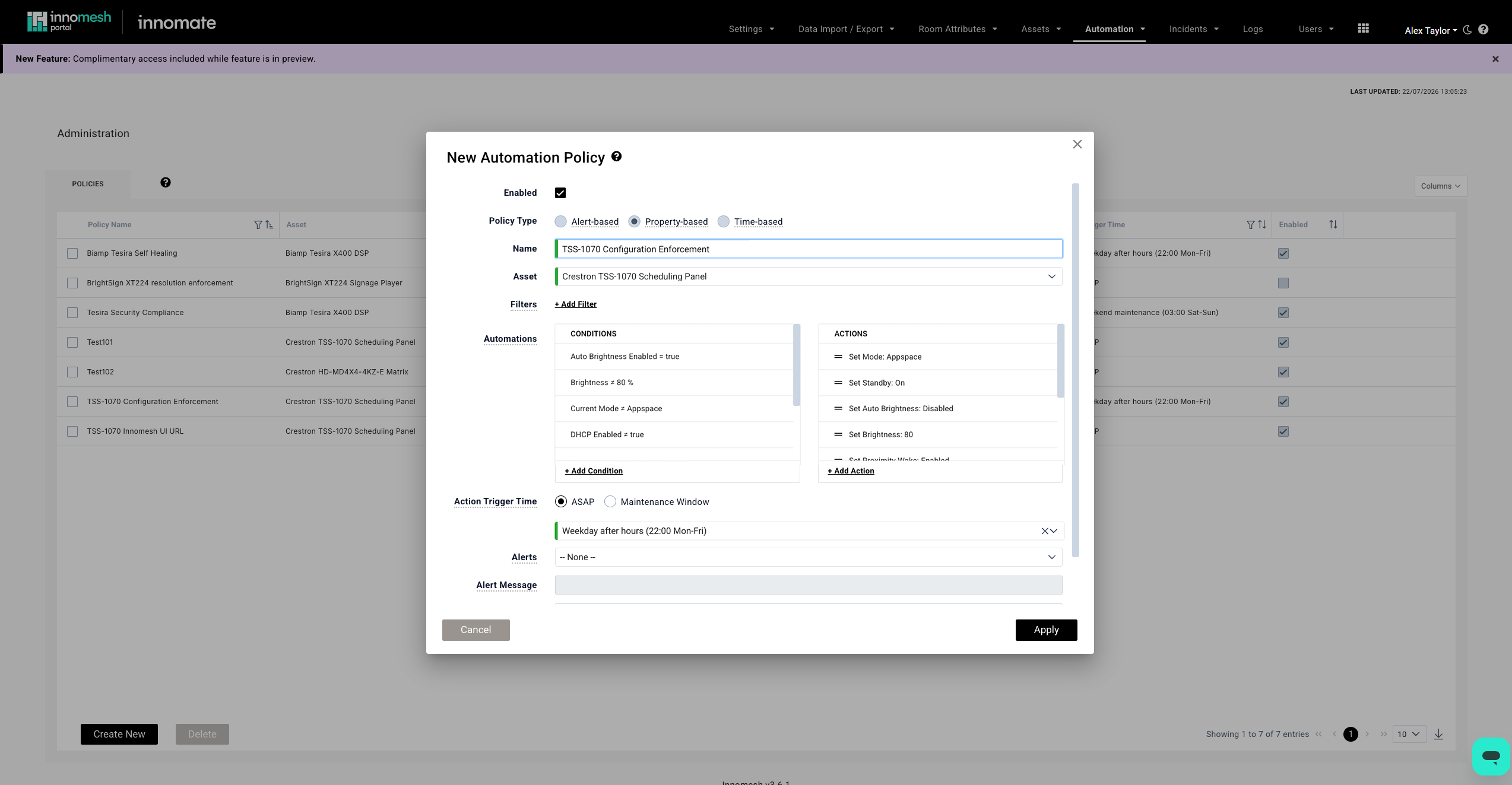Toggle the Enabled checkbox in dialog

tap(560, 193)
